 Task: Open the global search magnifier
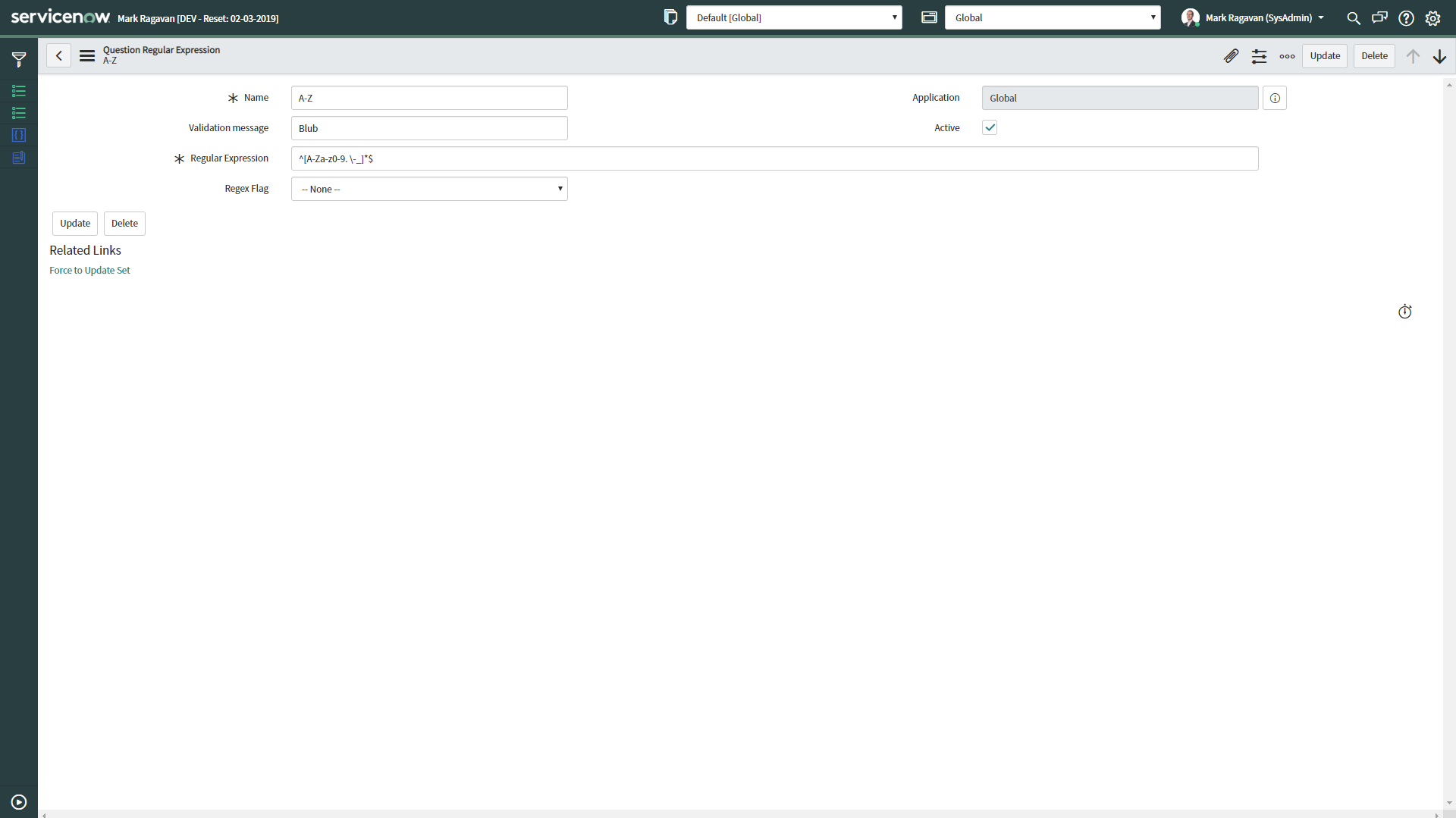1353,17
